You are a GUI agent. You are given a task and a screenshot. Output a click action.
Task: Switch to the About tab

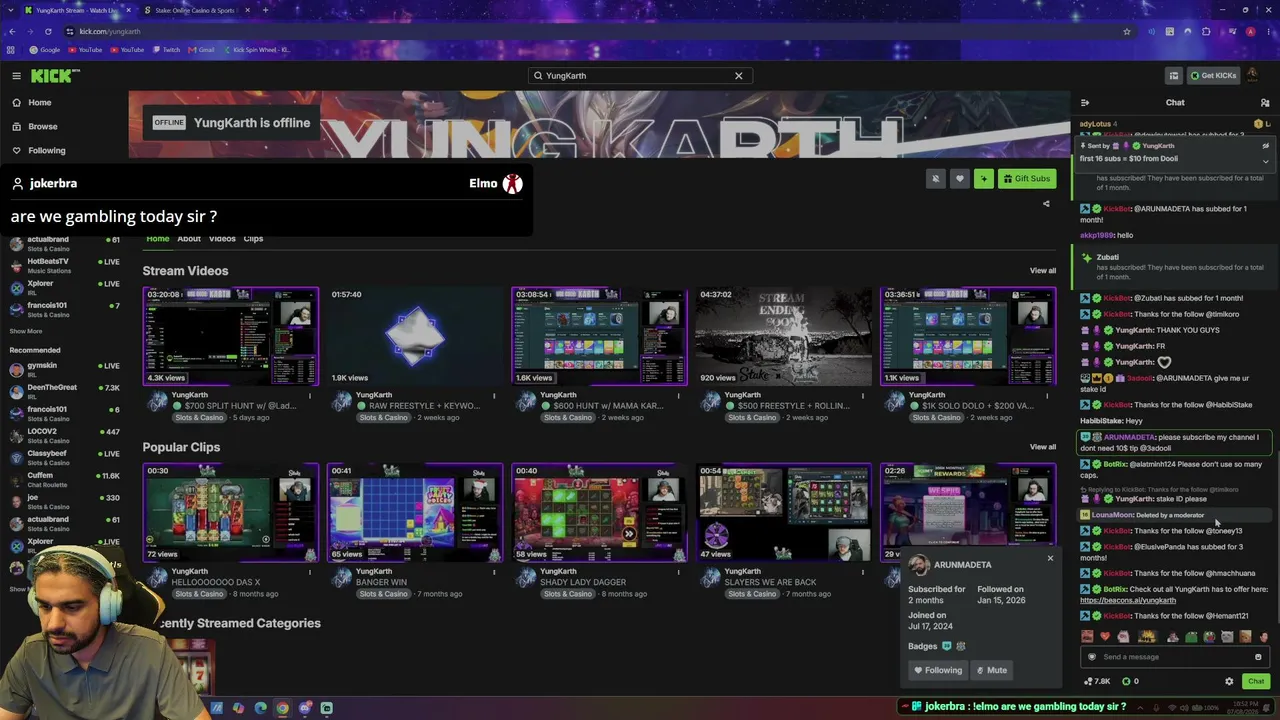[x=189, y=239]
